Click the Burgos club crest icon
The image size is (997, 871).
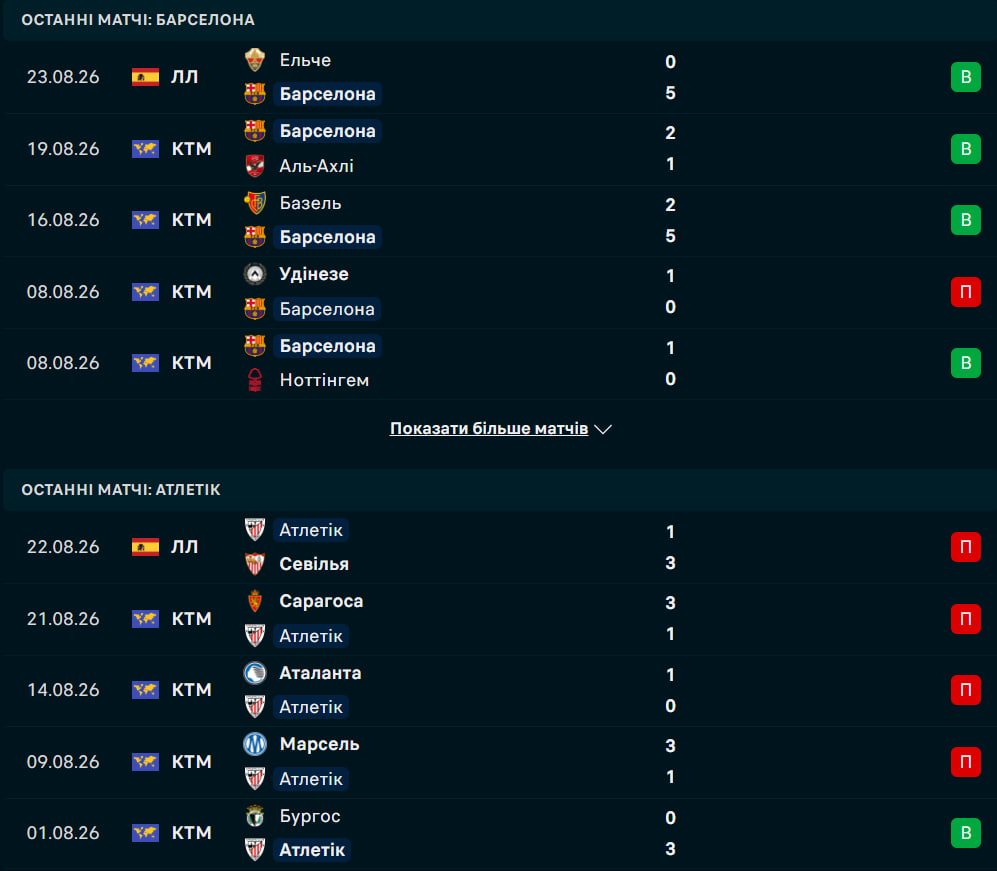(255, 816)
